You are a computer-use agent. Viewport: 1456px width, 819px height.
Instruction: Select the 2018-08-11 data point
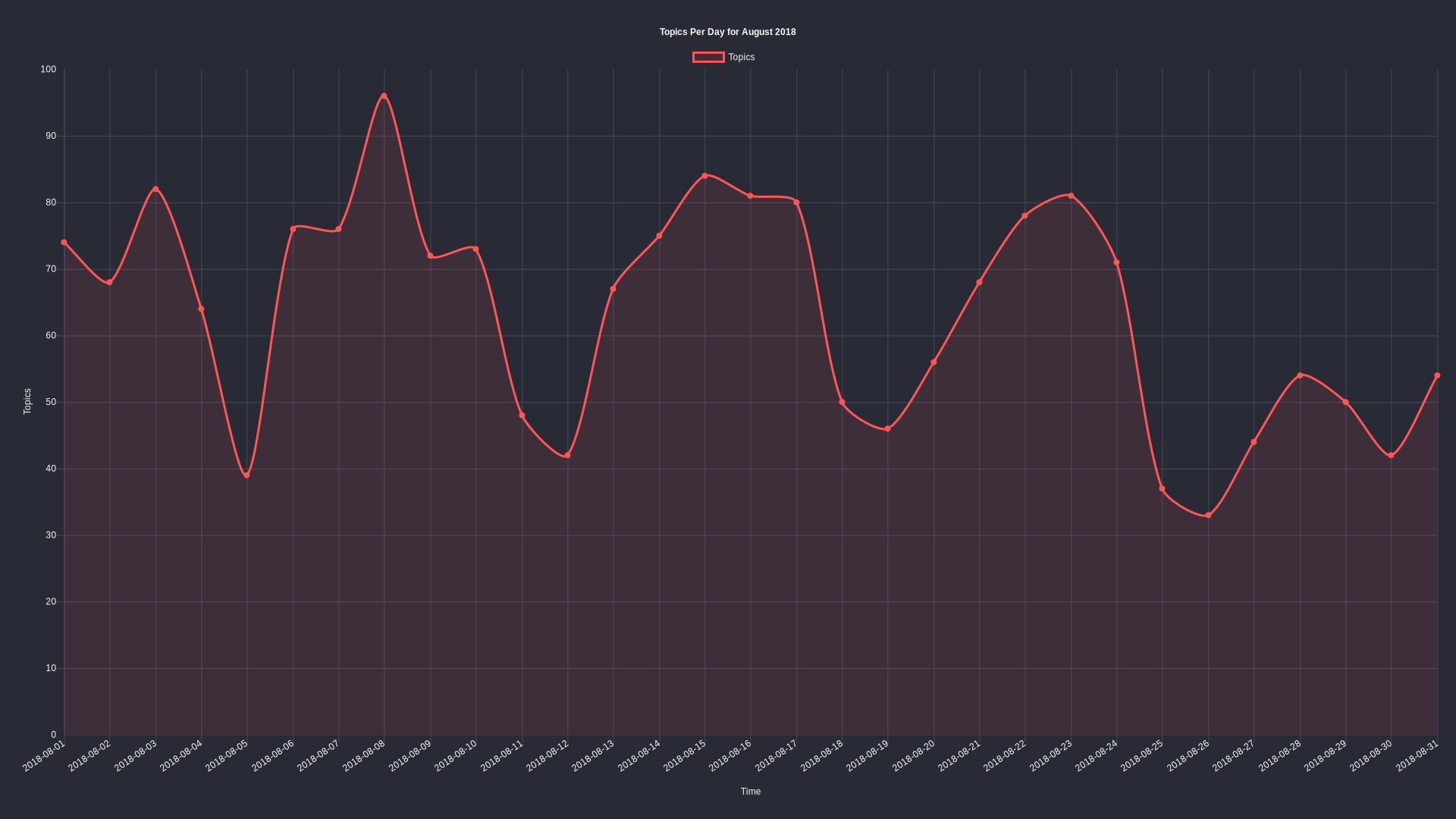522,416
